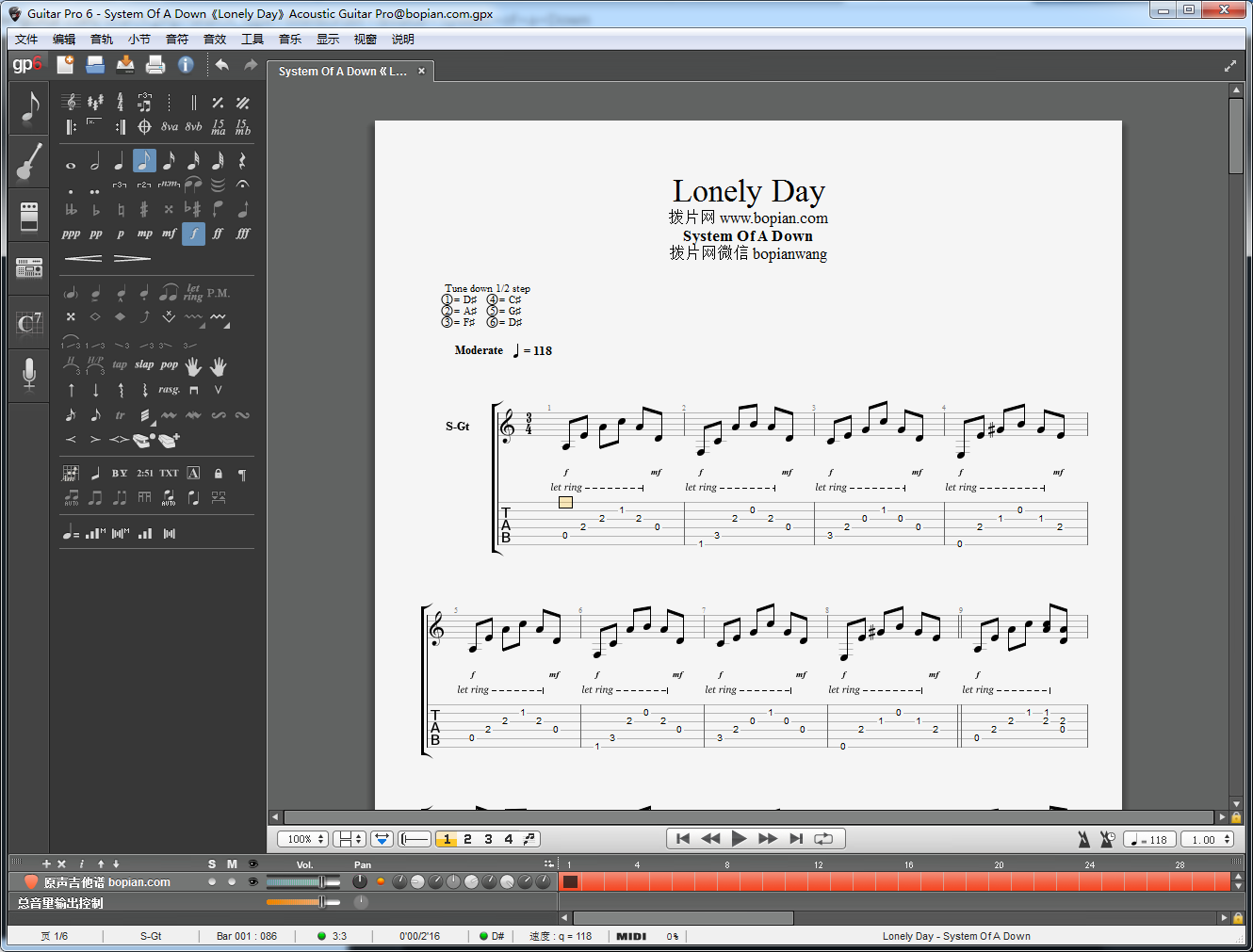Start playback with the play button
1253x952 pixels.
(740, 838)
